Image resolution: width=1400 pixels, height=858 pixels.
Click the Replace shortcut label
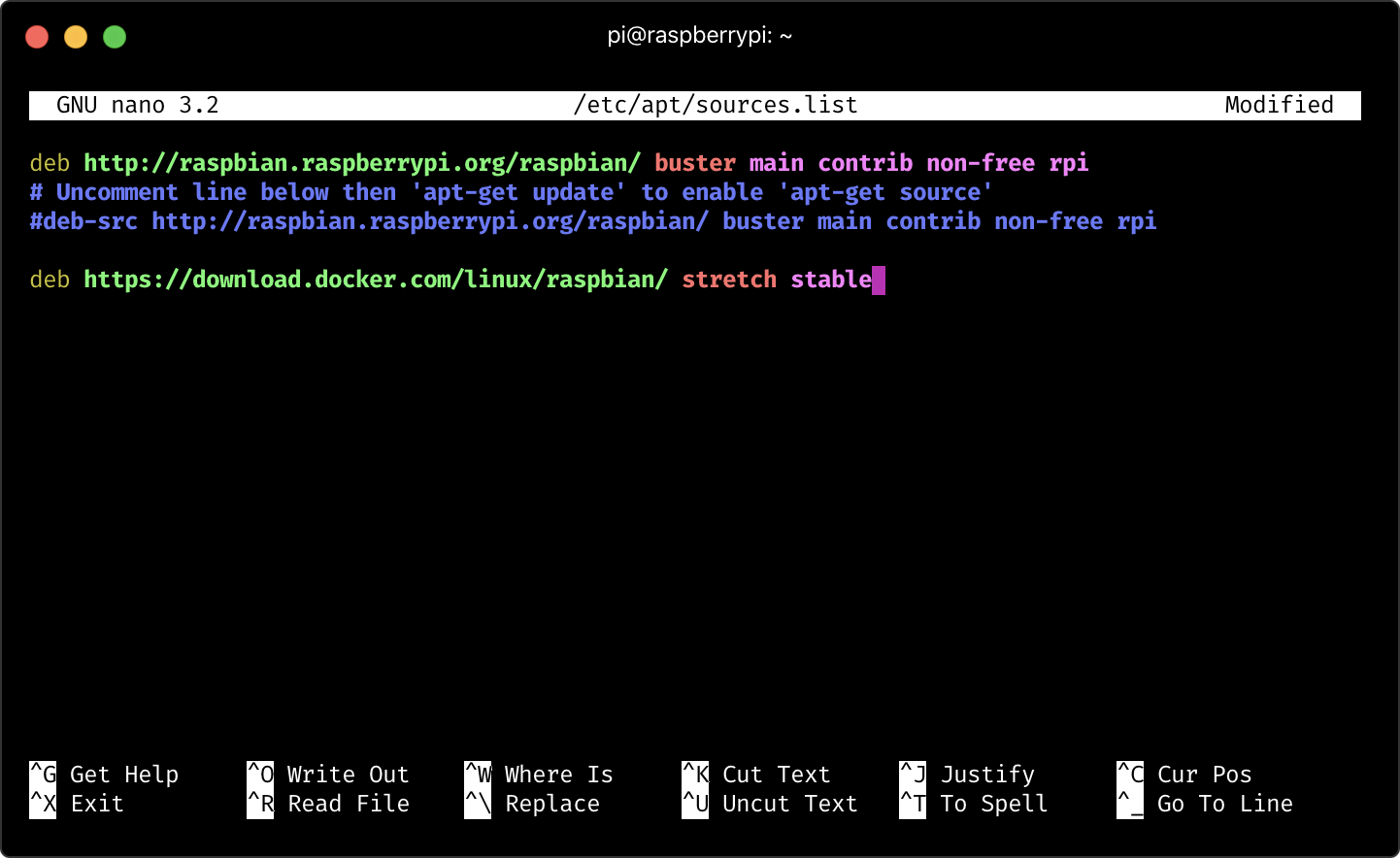(551, 804)
